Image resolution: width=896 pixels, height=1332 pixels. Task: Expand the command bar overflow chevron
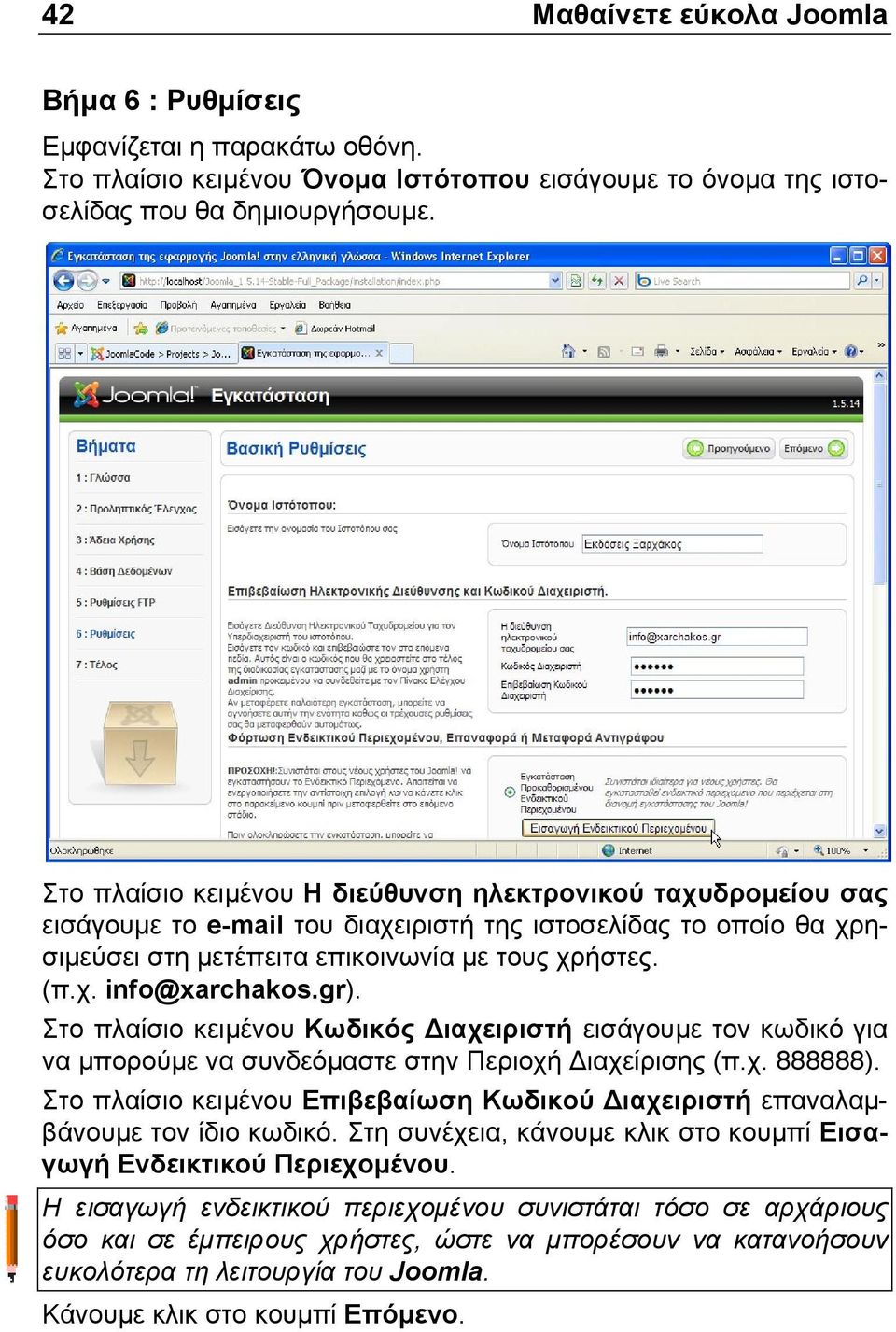[880, 345]
